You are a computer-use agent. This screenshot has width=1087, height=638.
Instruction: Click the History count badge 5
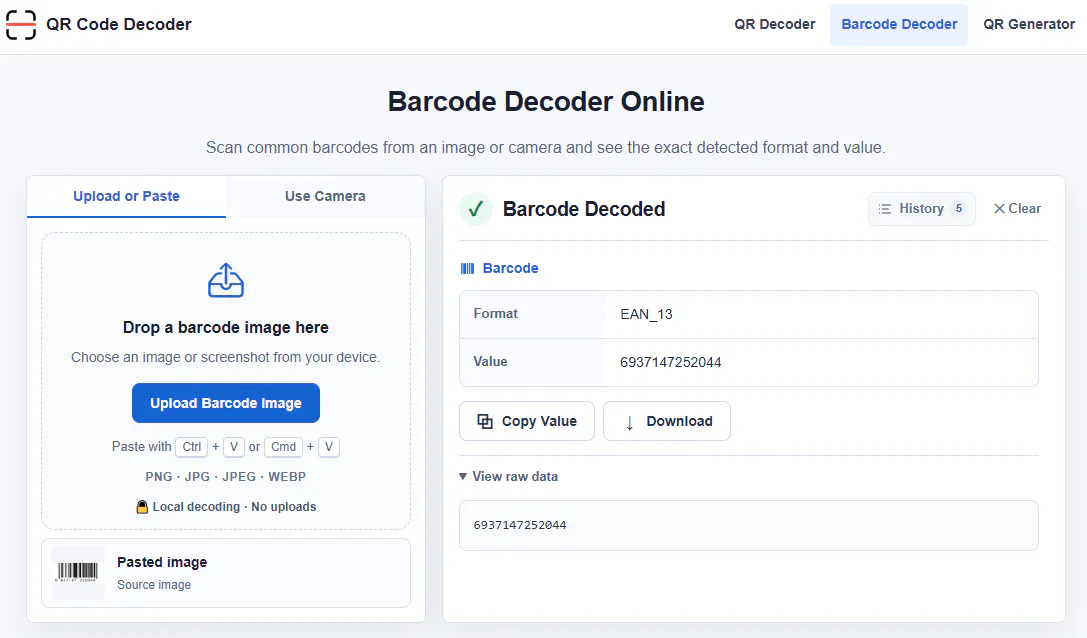click(x=959, y=209)
